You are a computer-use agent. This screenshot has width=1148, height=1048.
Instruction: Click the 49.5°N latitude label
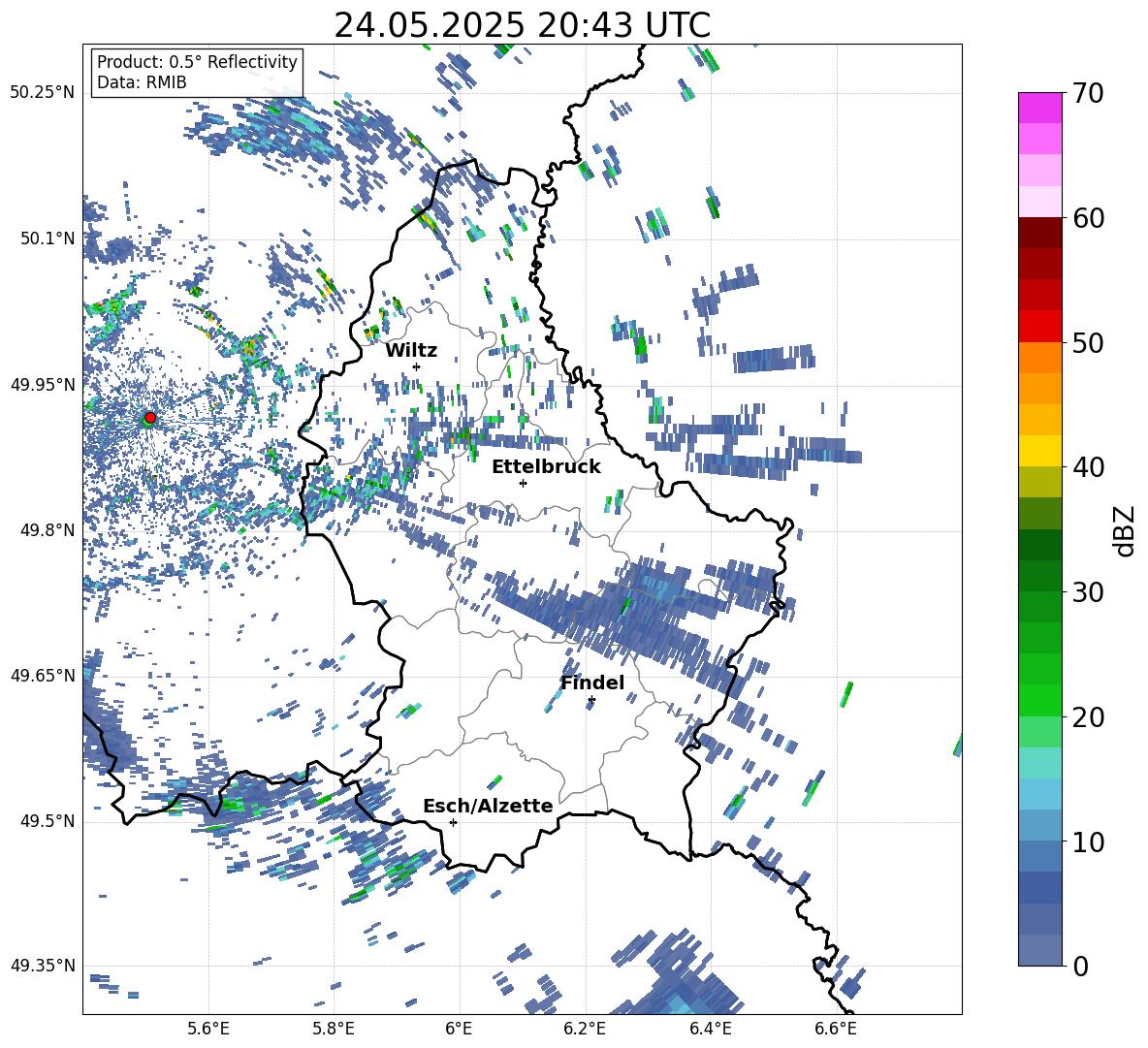click(x=48, y=821)
